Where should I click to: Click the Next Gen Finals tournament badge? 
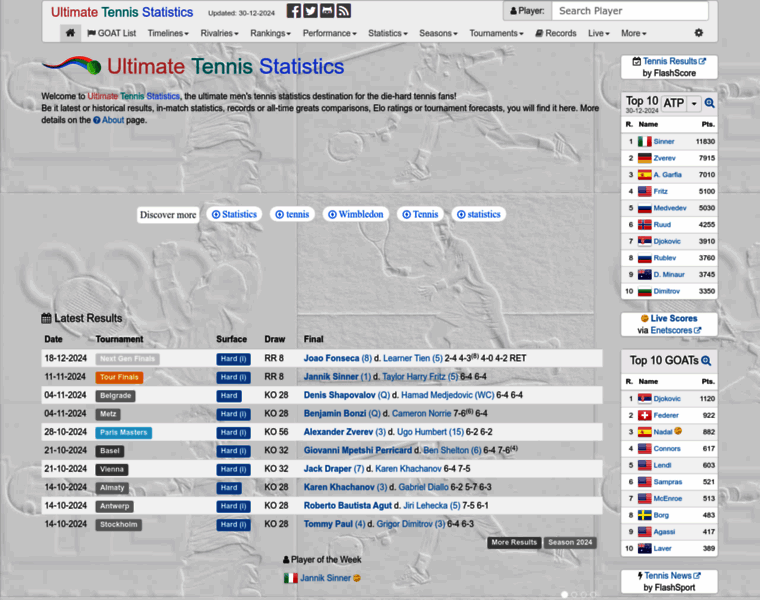point(127,359)
